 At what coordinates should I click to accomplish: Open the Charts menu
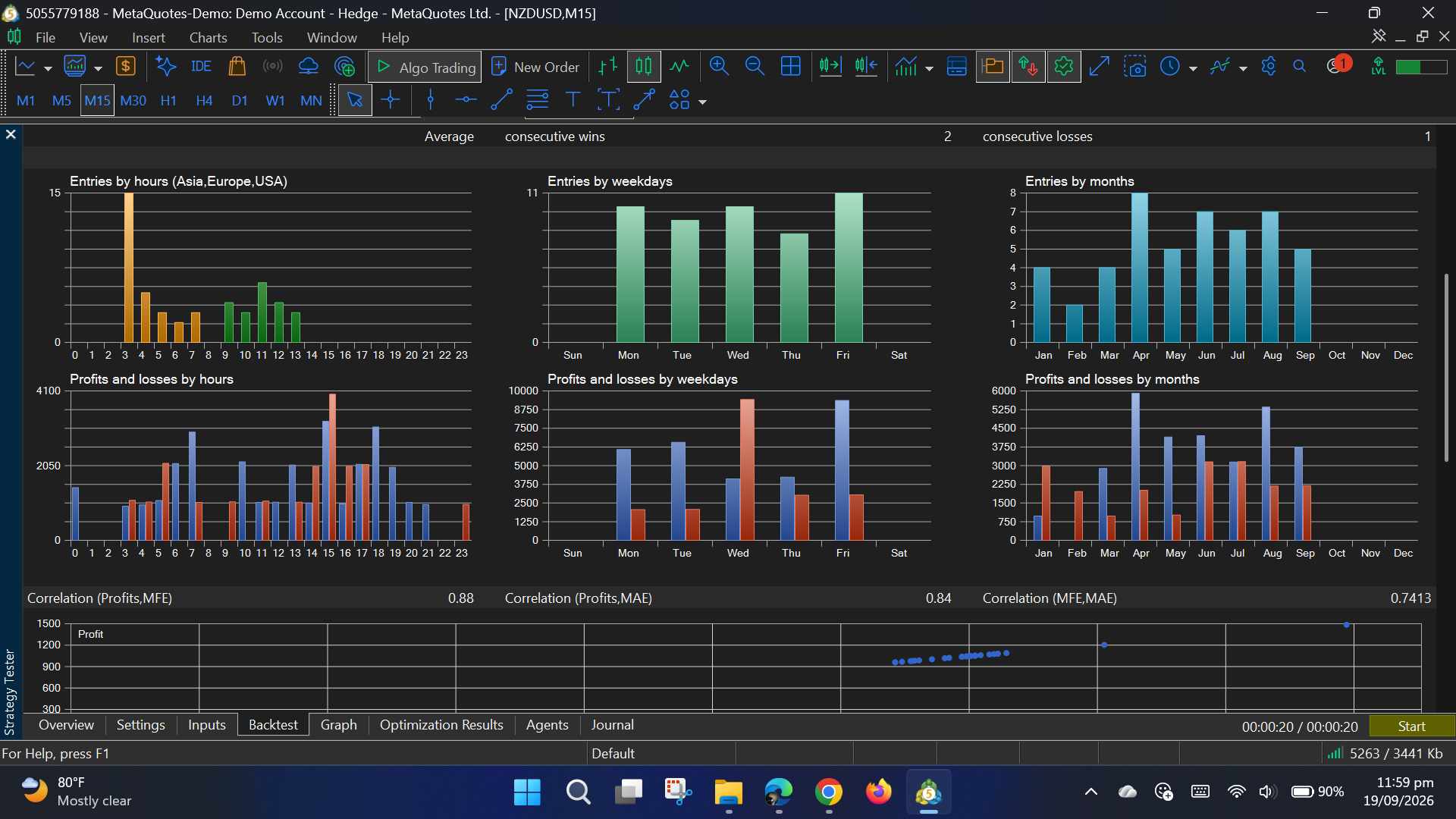208,37
